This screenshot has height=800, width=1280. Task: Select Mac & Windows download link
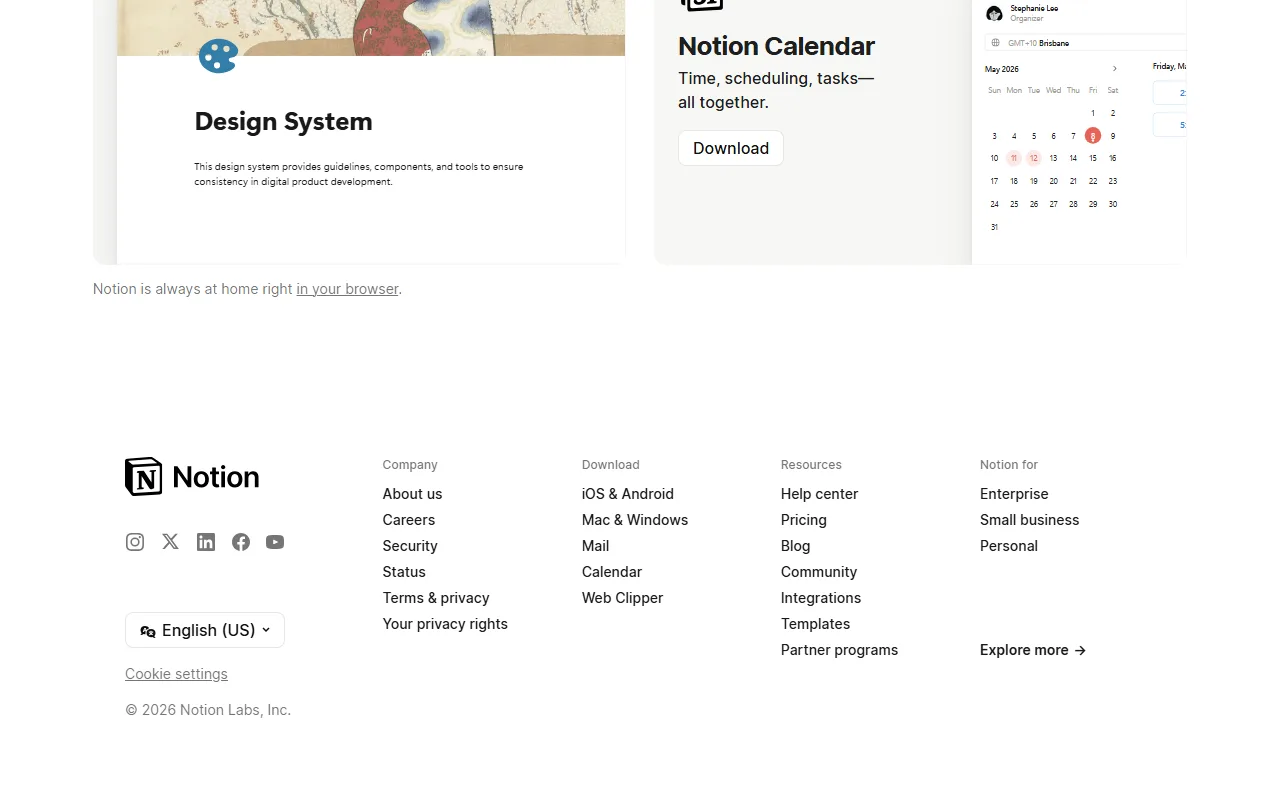635,520
